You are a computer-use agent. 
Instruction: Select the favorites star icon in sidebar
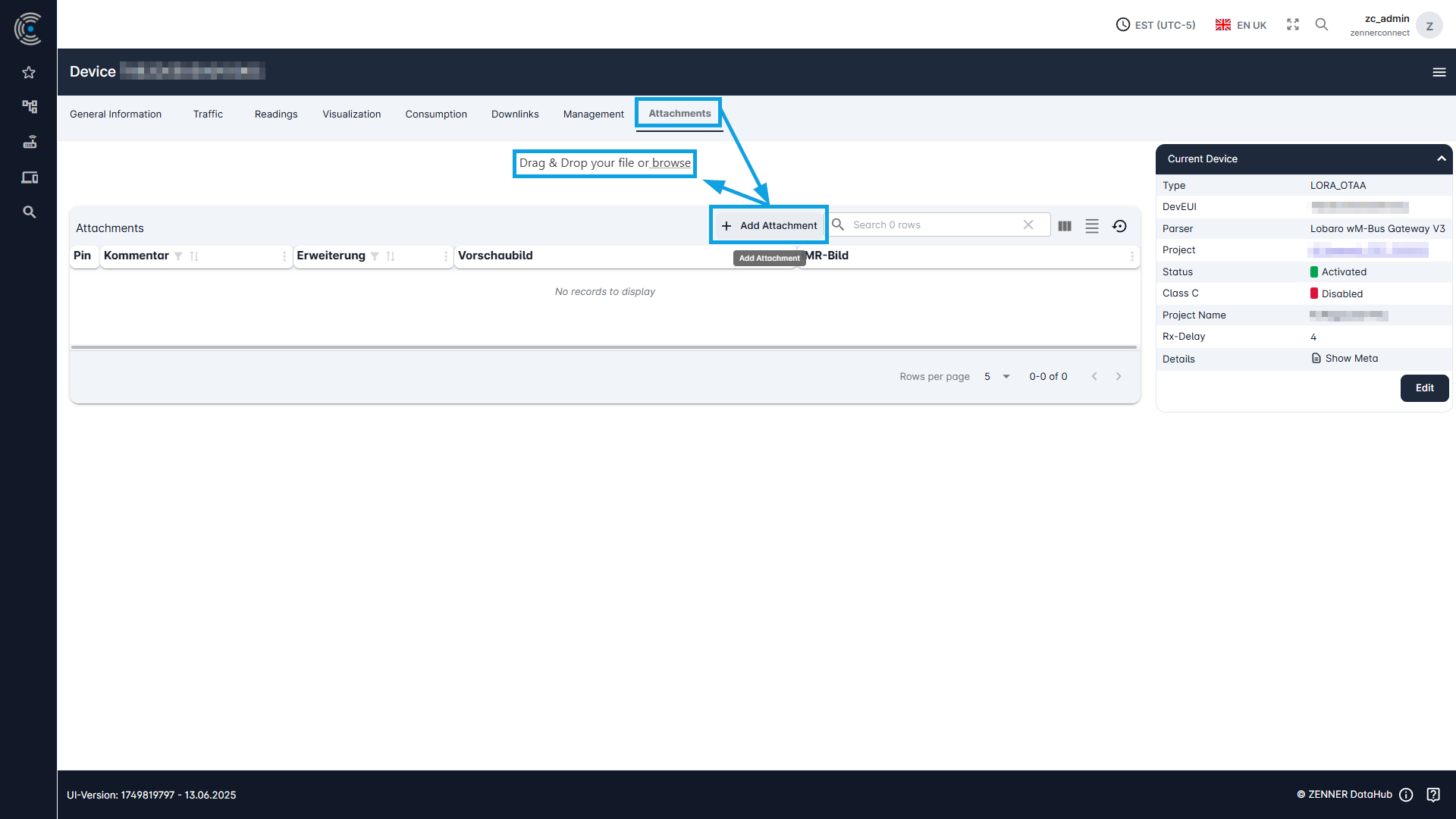click(x=29, y=72)
